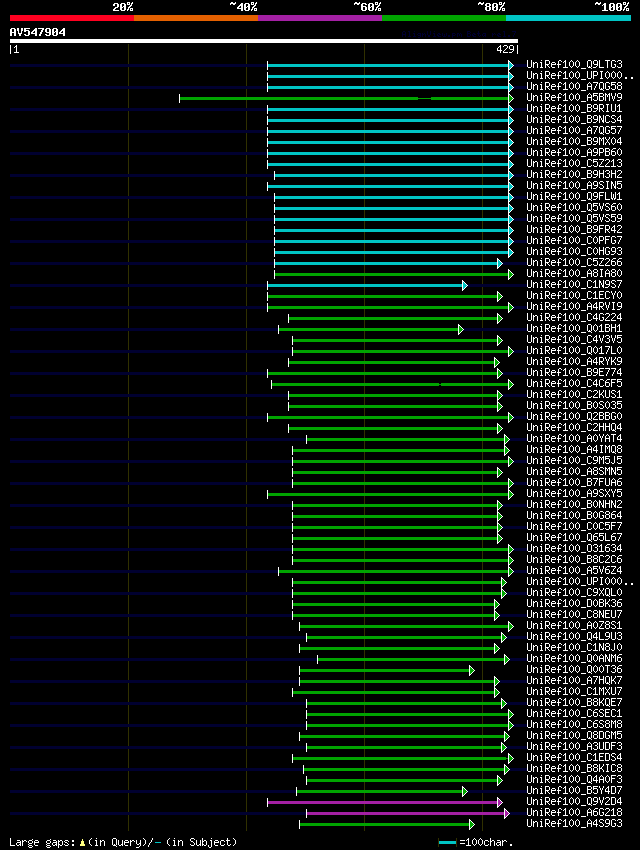Open hit UniRef100_Q9LTG3
This screenshot has height=850, width=640.
[x=574, y=65]
